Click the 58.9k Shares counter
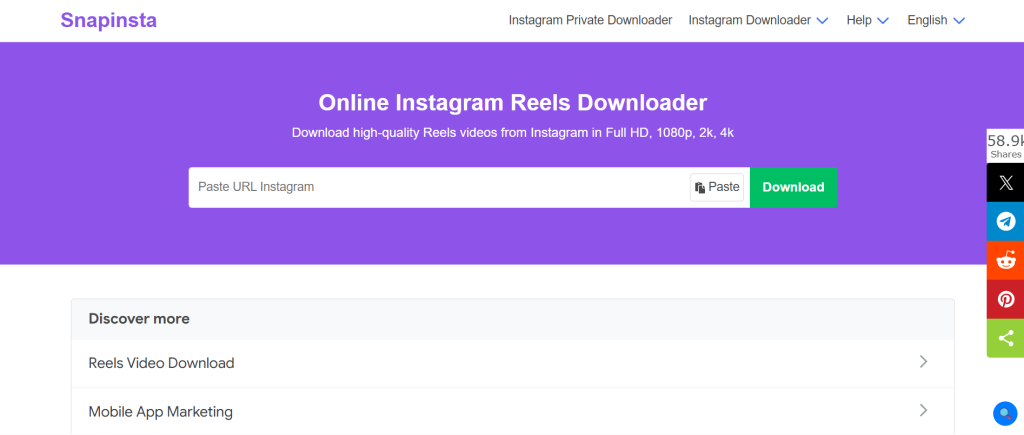 (1005, 146)
